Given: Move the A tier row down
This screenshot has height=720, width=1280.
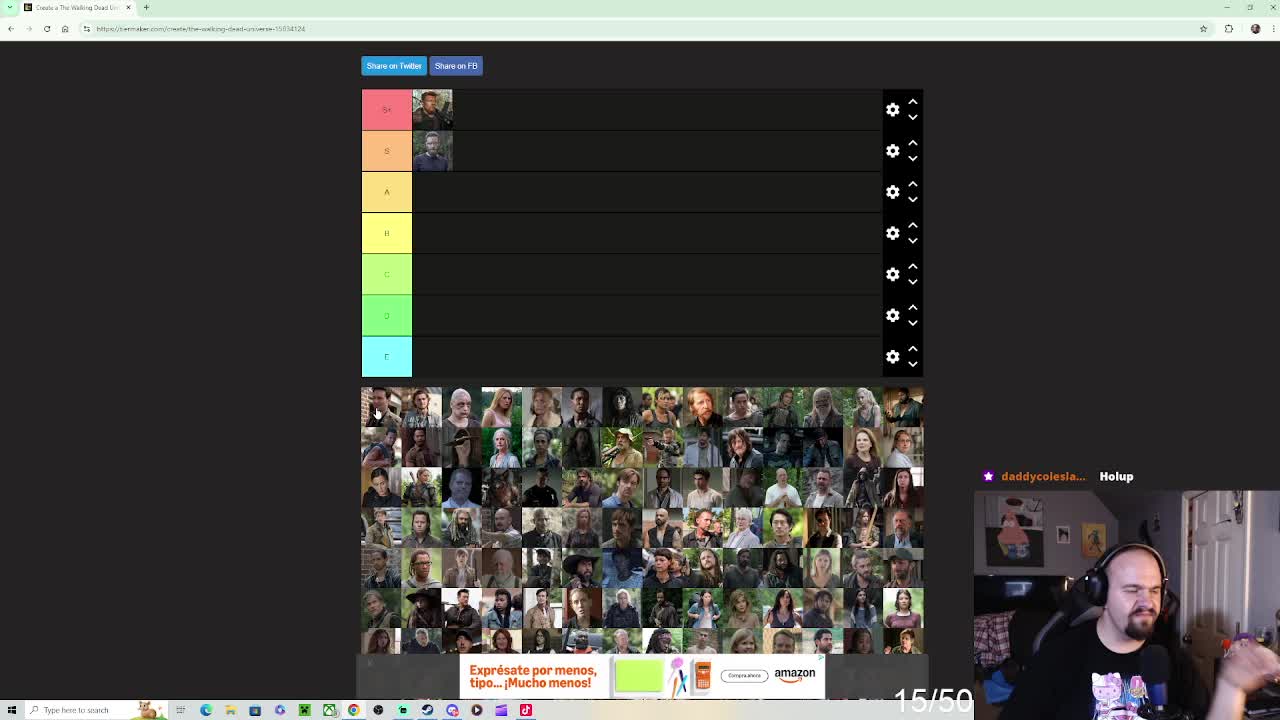Looking at the screenshot, I should [x=912, y=199].
